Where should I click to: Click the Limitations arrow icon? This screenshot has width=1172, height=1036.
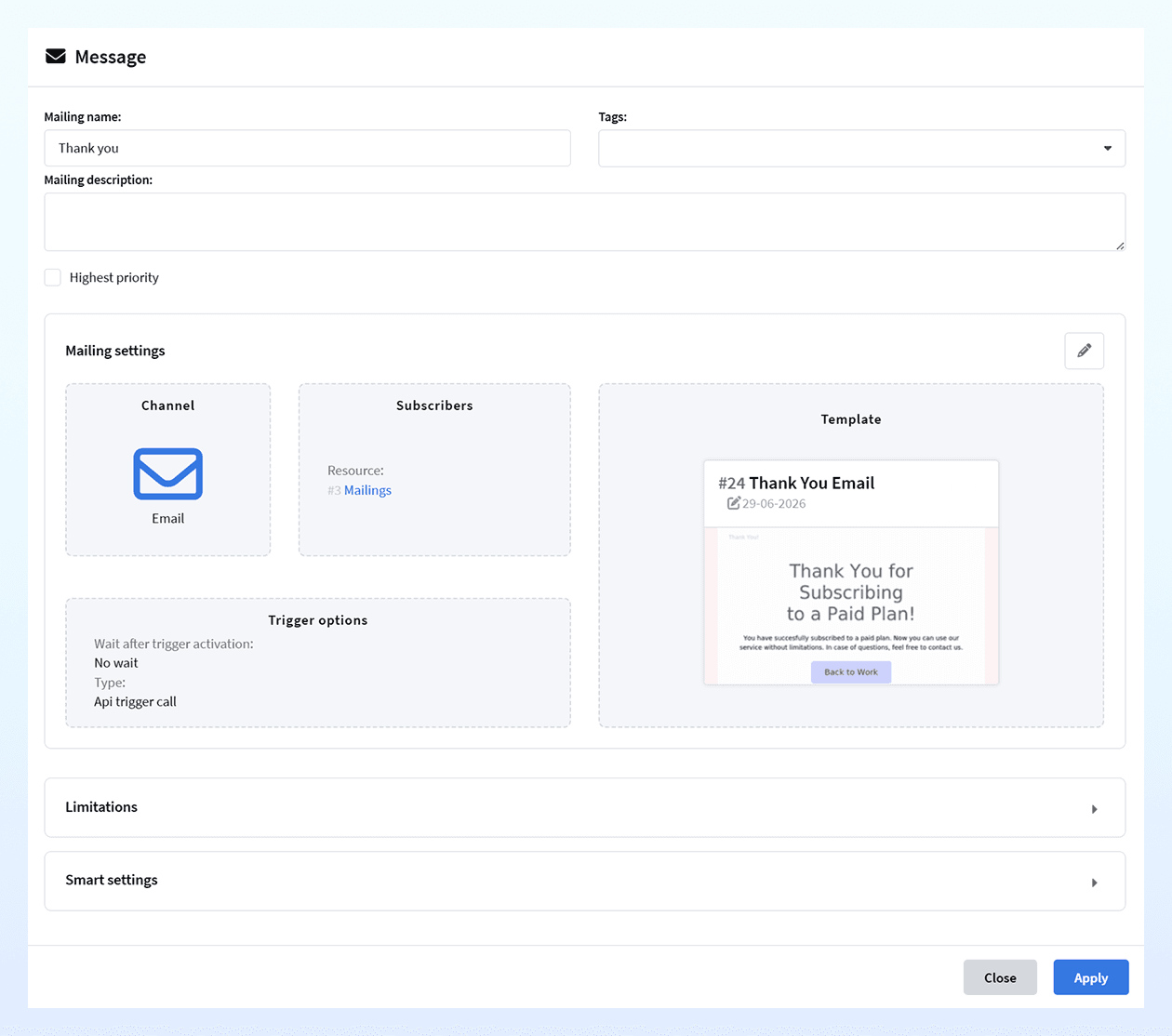(x=1095, y=809)
